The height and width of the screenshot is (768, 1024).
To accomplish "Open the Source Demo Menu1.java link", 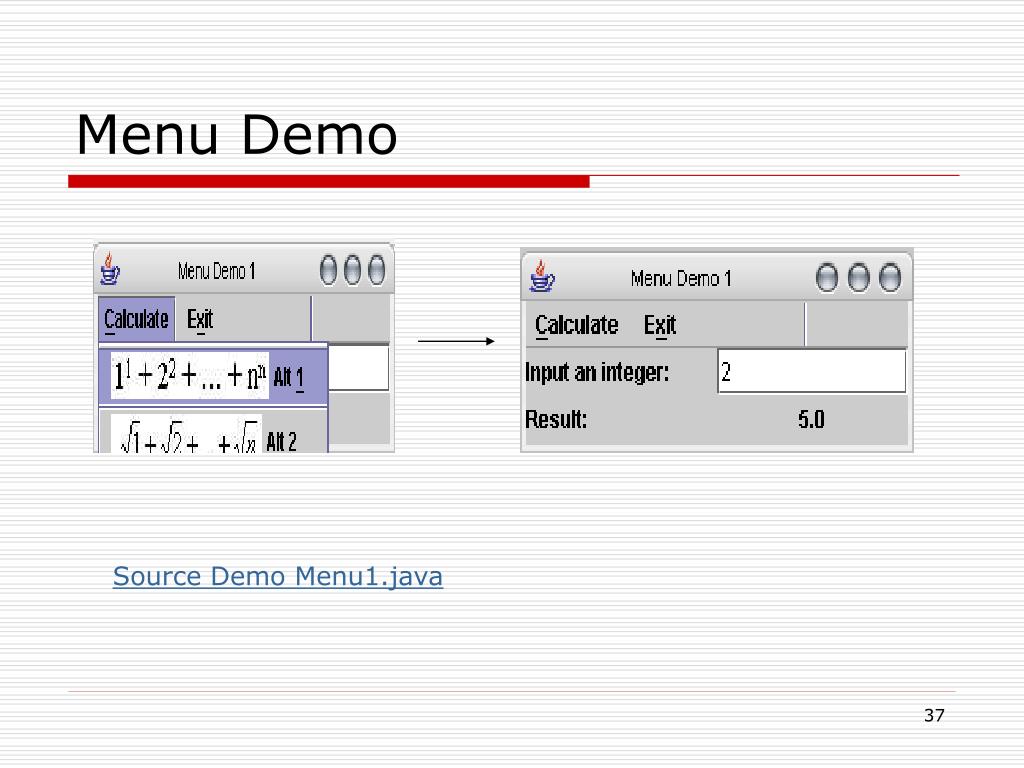I will (x=278, y=577).
